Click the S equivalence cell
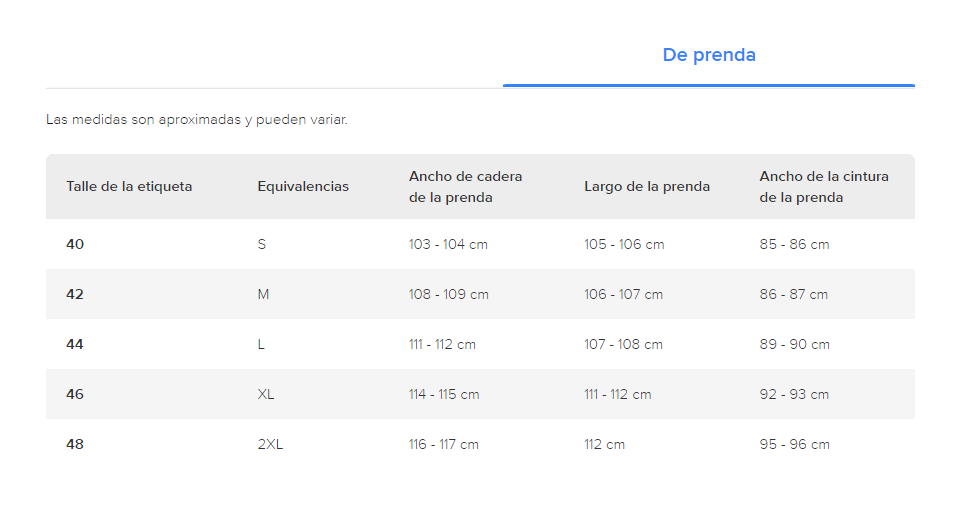955x527 pixels. (262, 244)
